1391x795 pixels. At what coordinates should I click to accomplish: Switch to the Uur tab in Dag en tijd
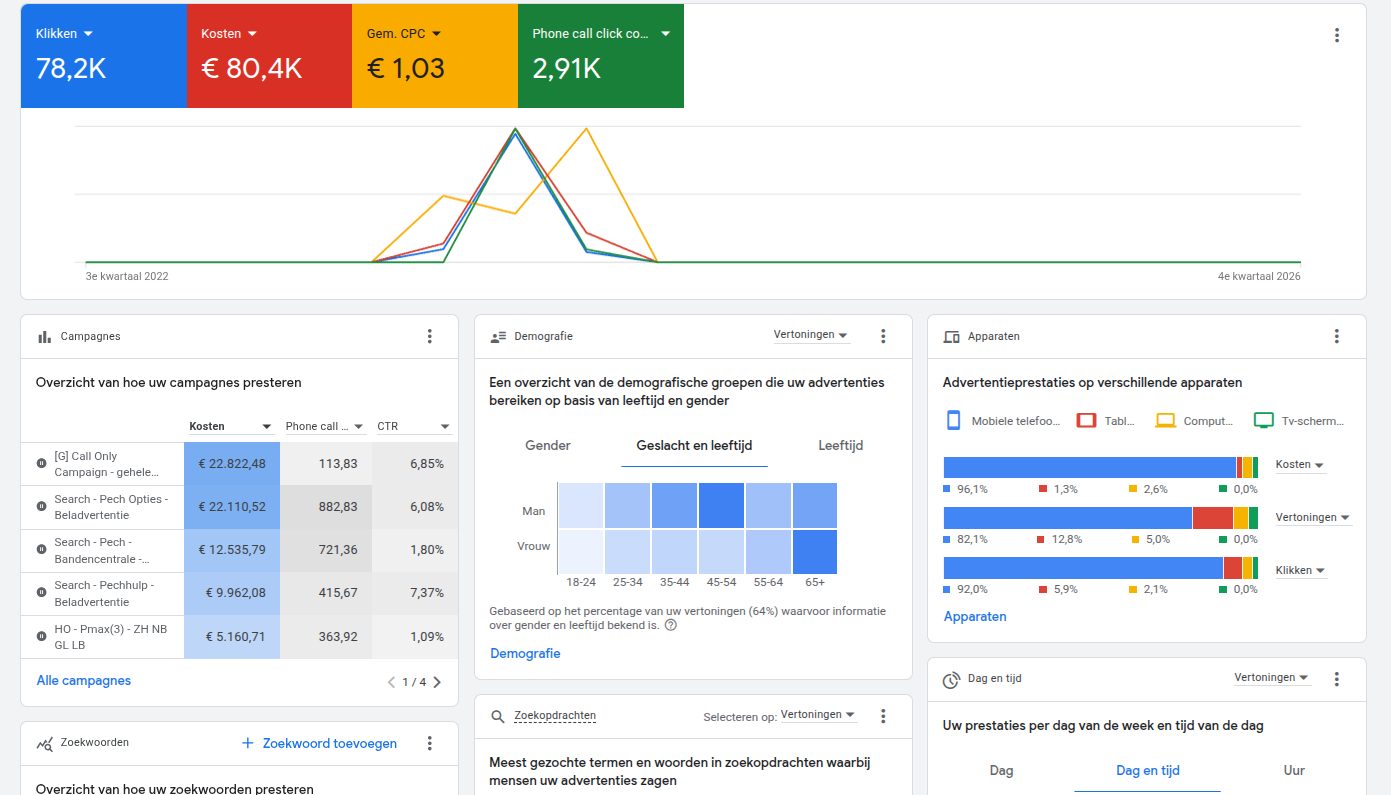coord(1294,771)
